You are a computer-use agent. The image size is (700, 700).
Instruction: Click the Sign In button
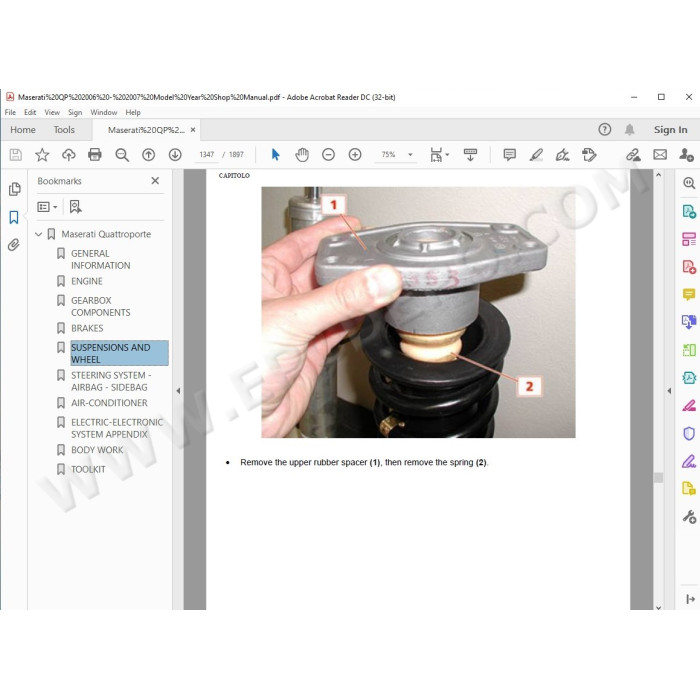click(670, 130)
